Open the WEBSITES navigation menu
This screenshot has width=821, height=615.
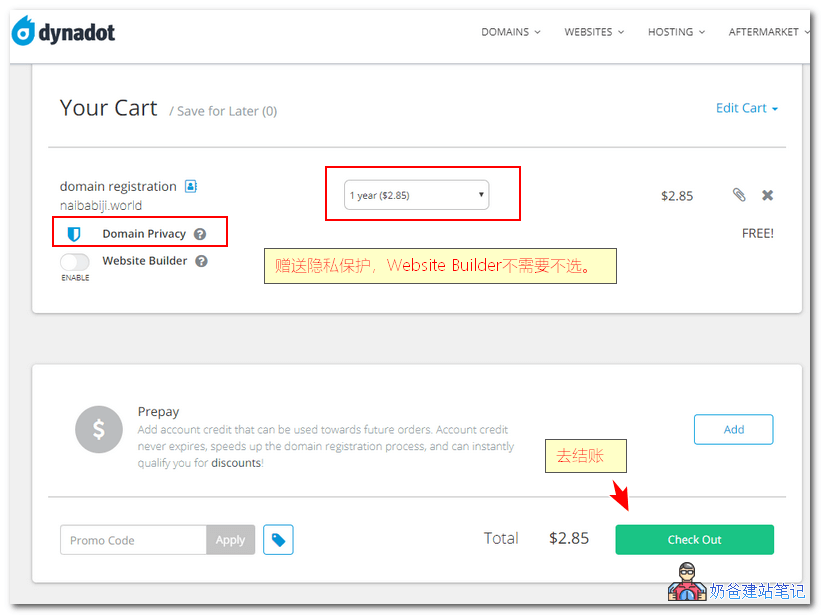(x=593, y=32)
